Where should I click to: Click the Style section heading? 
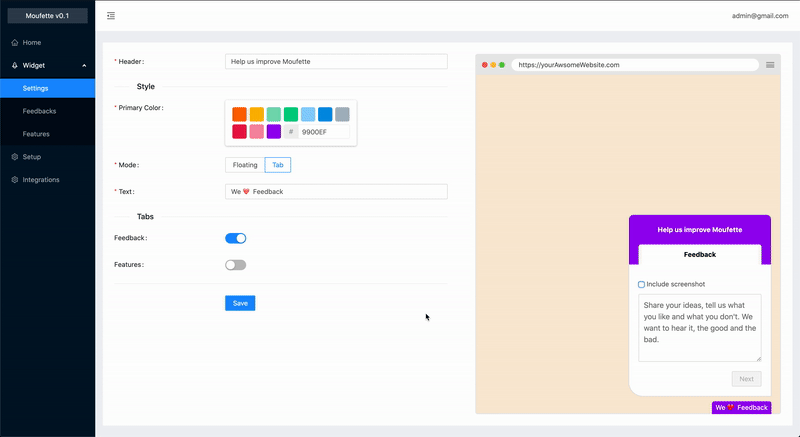[x=145, y=87]
